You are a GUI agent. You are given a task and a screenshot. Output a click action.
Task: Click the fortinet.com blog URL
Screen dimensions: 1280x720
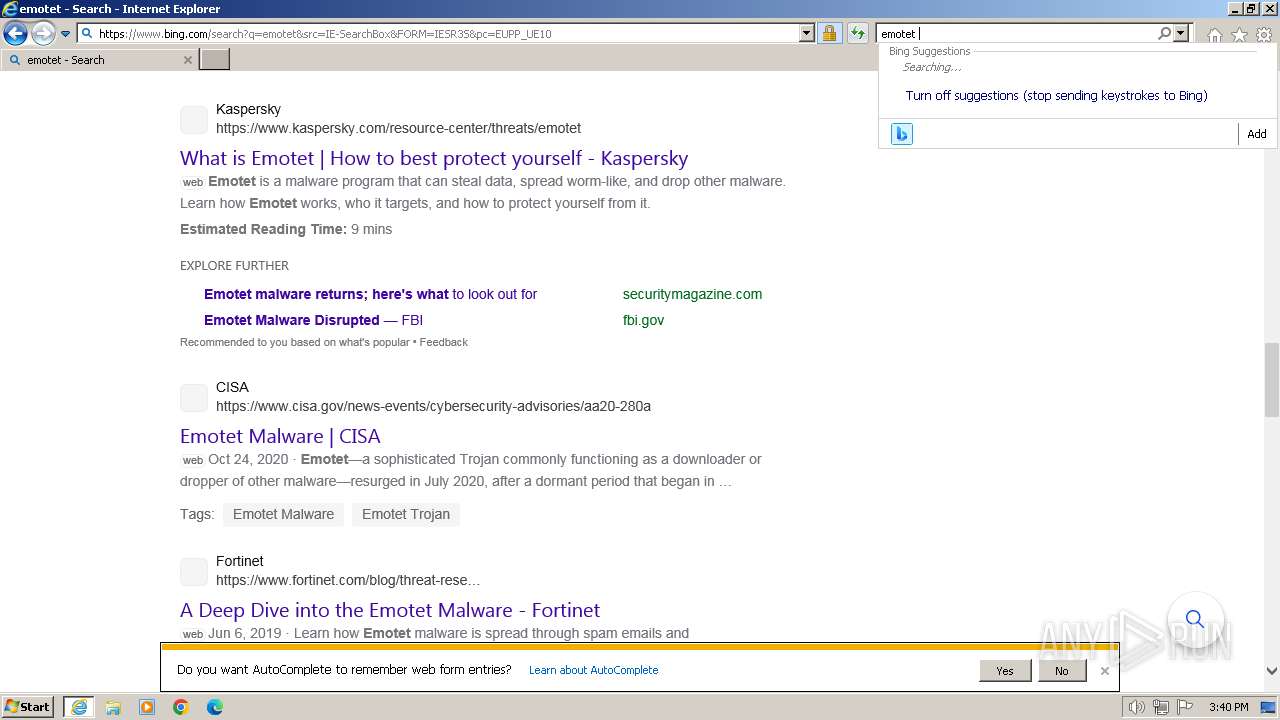(348, 580)
